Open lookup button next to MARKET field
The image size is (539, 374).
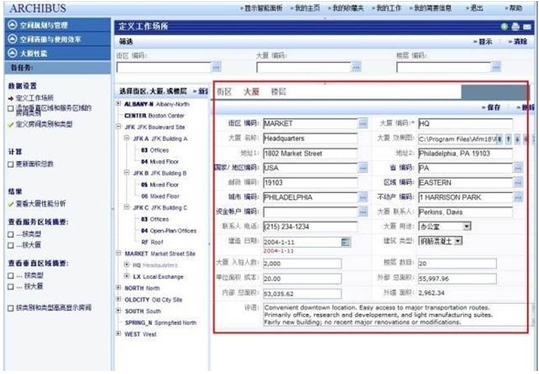363,123
